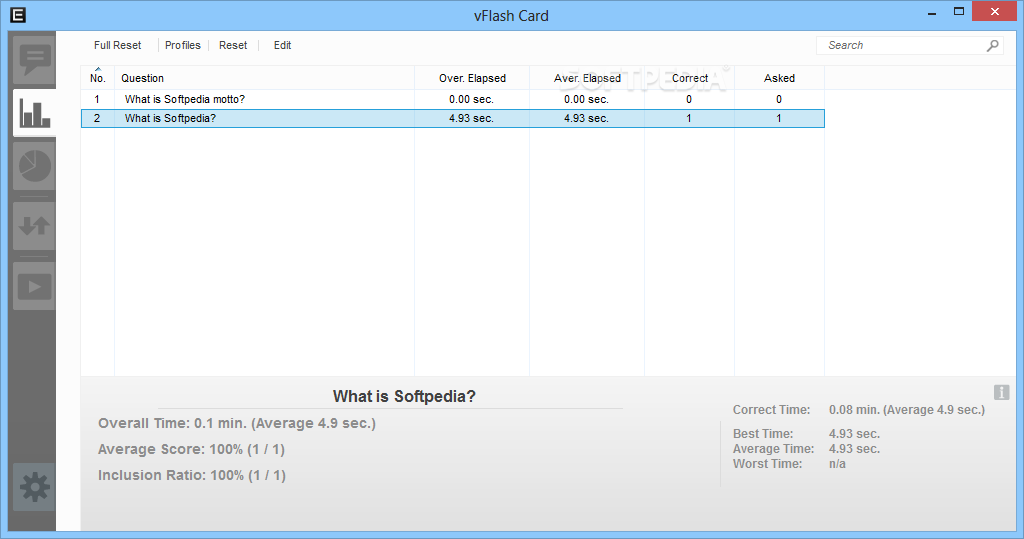Click the Overall Time summary line
This screenshot has height=539, width=1024.
(237, 423)
